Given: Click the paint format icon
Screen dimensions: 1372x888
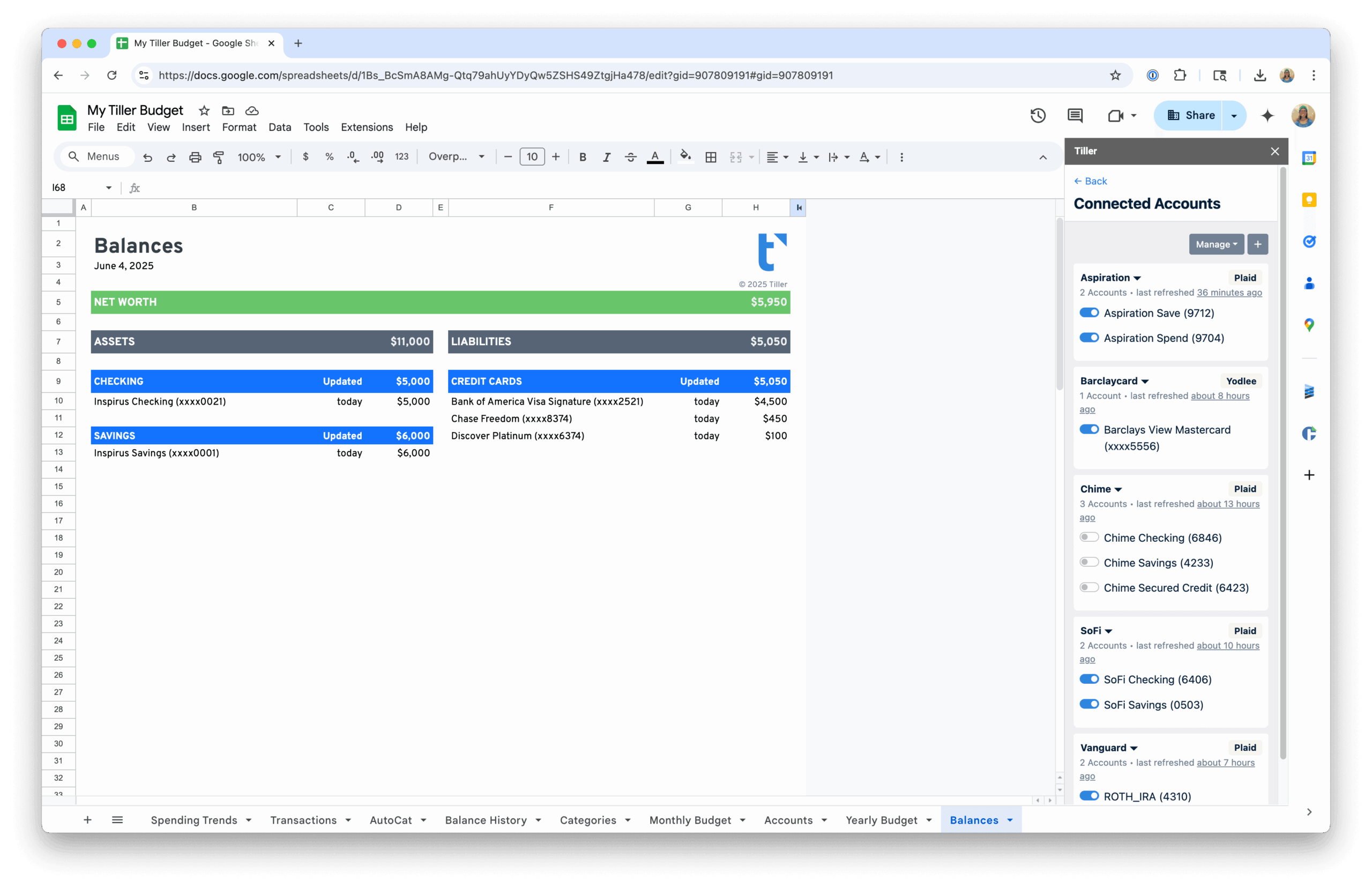Looking at the screenshot, I should [219, 157].
